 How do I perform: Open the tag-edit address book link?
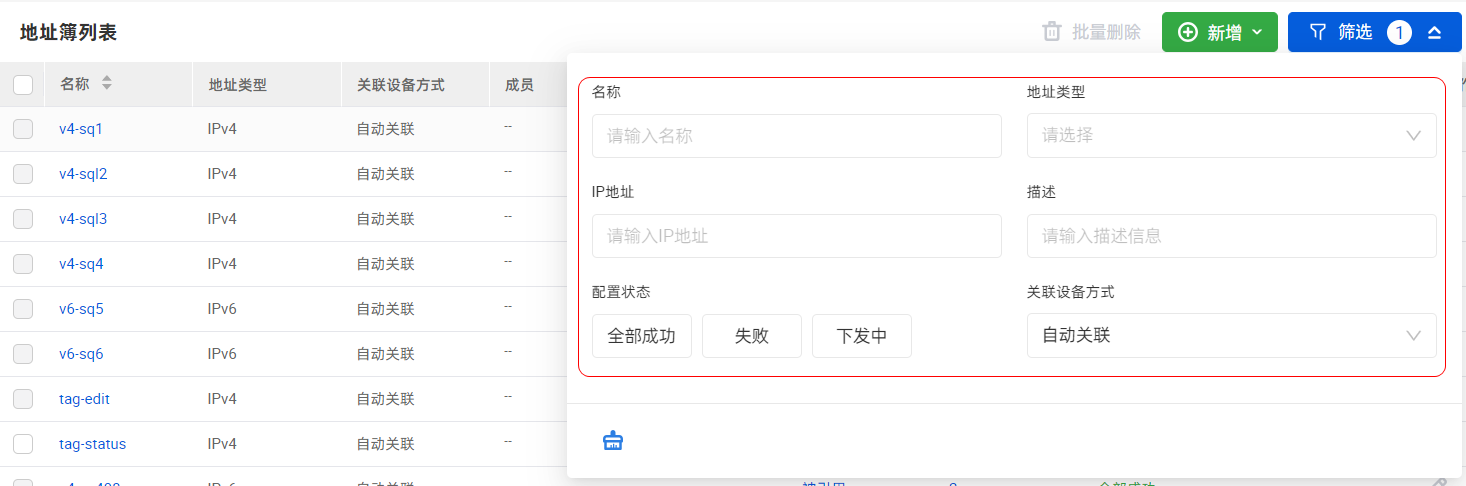click(85, 399)
